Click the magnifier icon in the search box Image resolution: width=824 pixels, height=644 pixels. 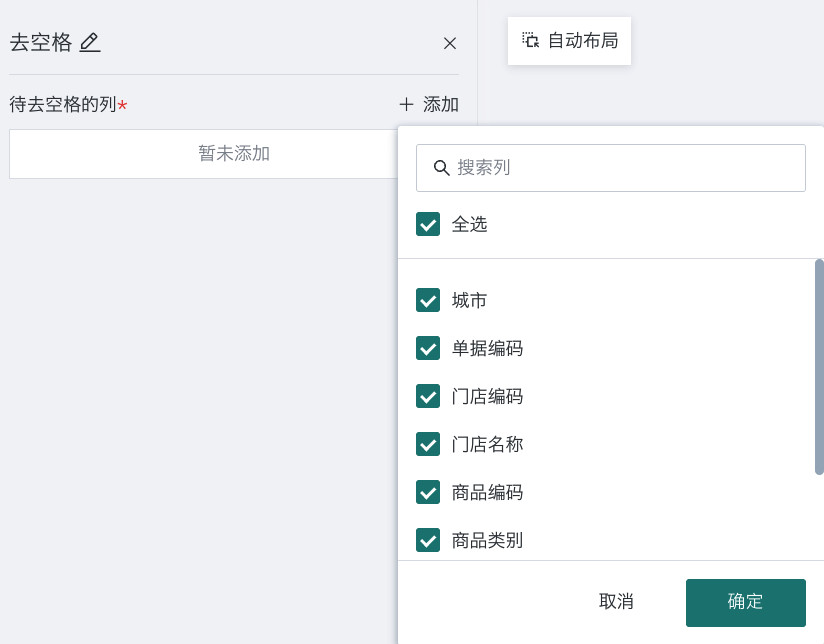441,168
